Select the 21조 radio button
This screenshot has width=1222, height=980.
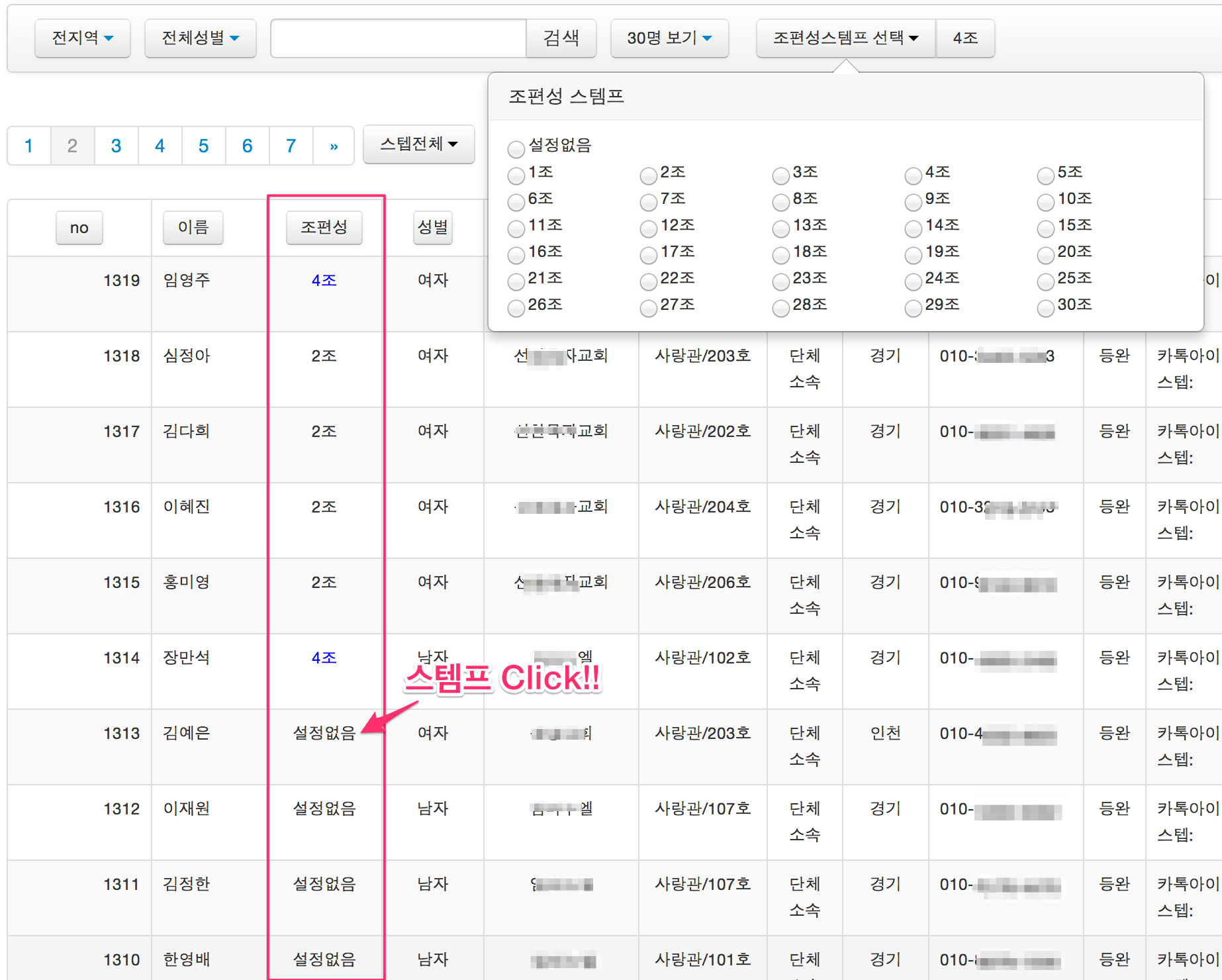click(x=516, y=281)
